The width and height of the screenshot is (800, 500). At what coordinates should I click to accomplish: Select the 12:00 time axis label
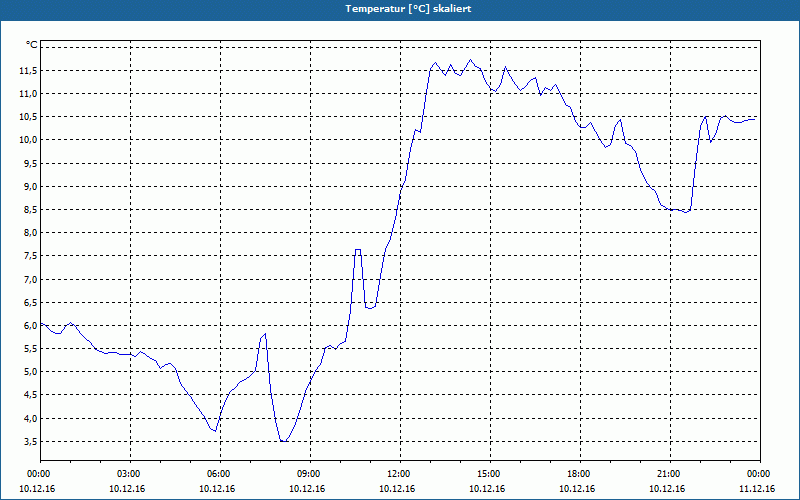click(399, 474)
